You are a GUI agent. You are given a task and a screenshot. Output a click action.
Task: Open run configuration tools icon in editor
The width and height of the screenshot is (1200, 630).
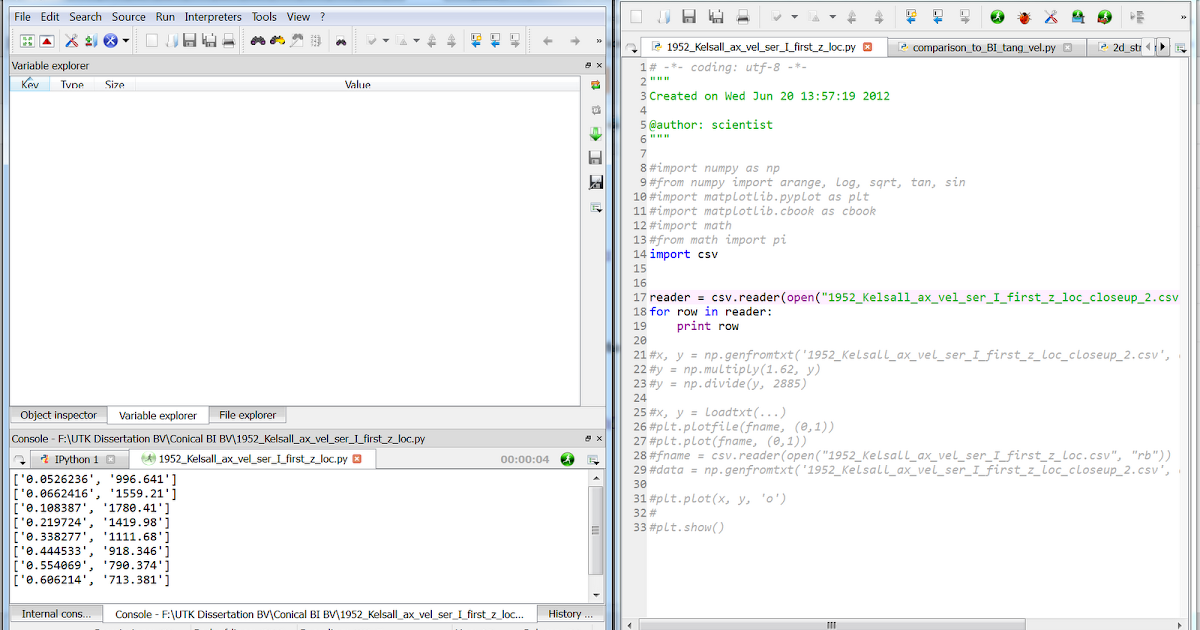(x=1051, y=16)
